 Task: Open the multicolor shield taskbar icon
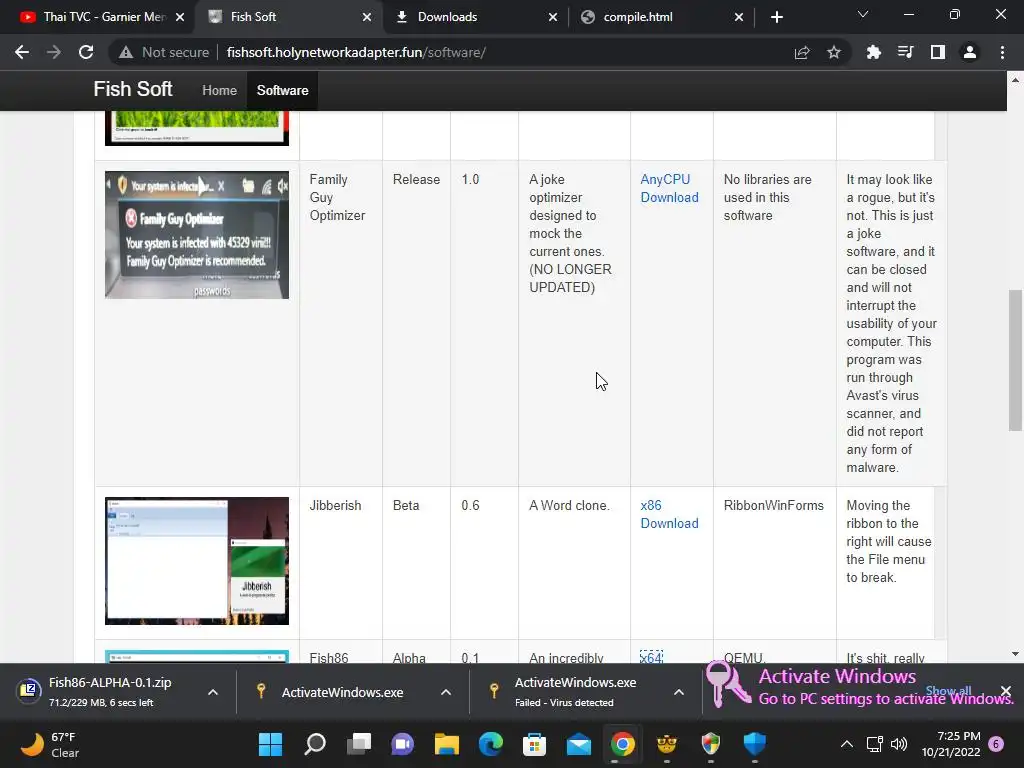pos(711,743)
